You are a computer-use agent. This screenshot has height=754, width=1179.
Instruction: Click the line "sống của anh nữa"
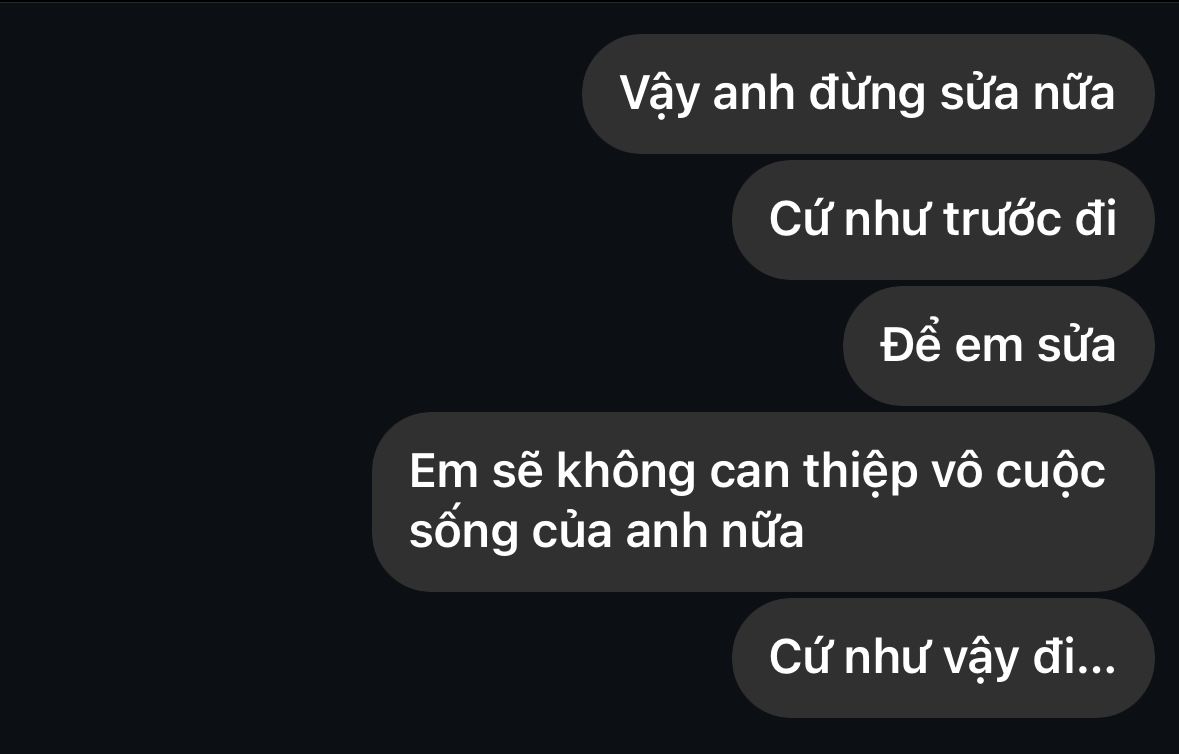point(607,531)
